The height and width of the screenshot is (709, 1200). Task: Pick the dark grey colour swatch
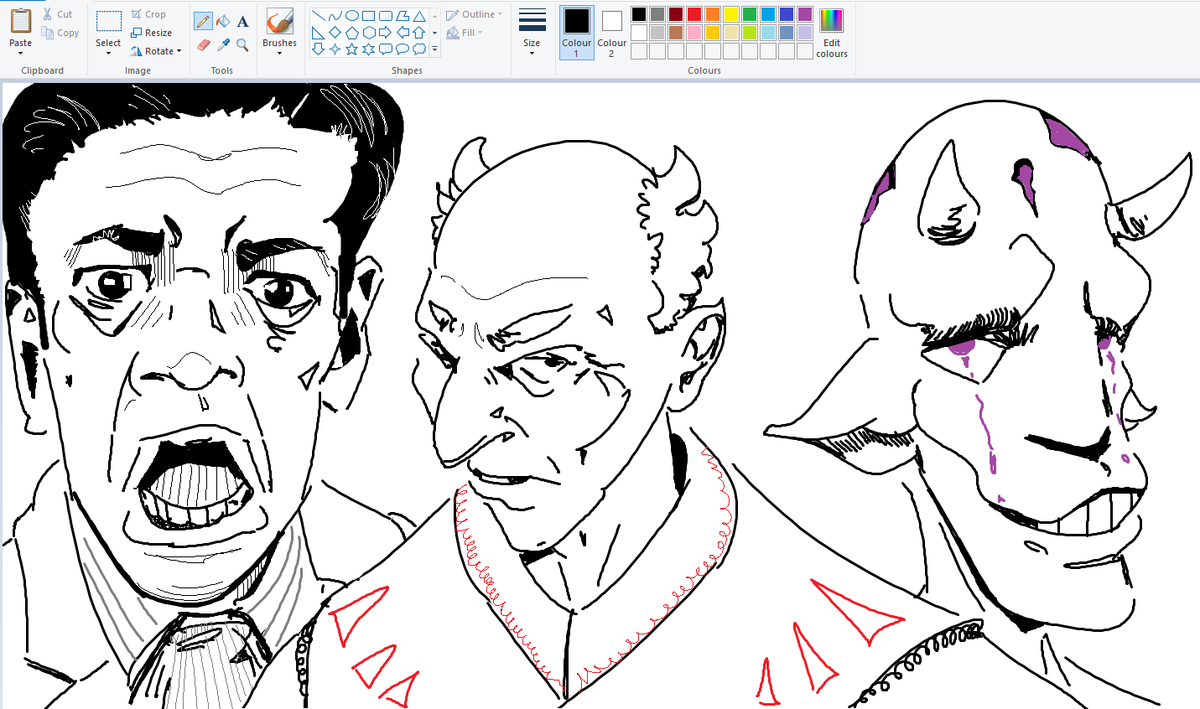point(657,14)
